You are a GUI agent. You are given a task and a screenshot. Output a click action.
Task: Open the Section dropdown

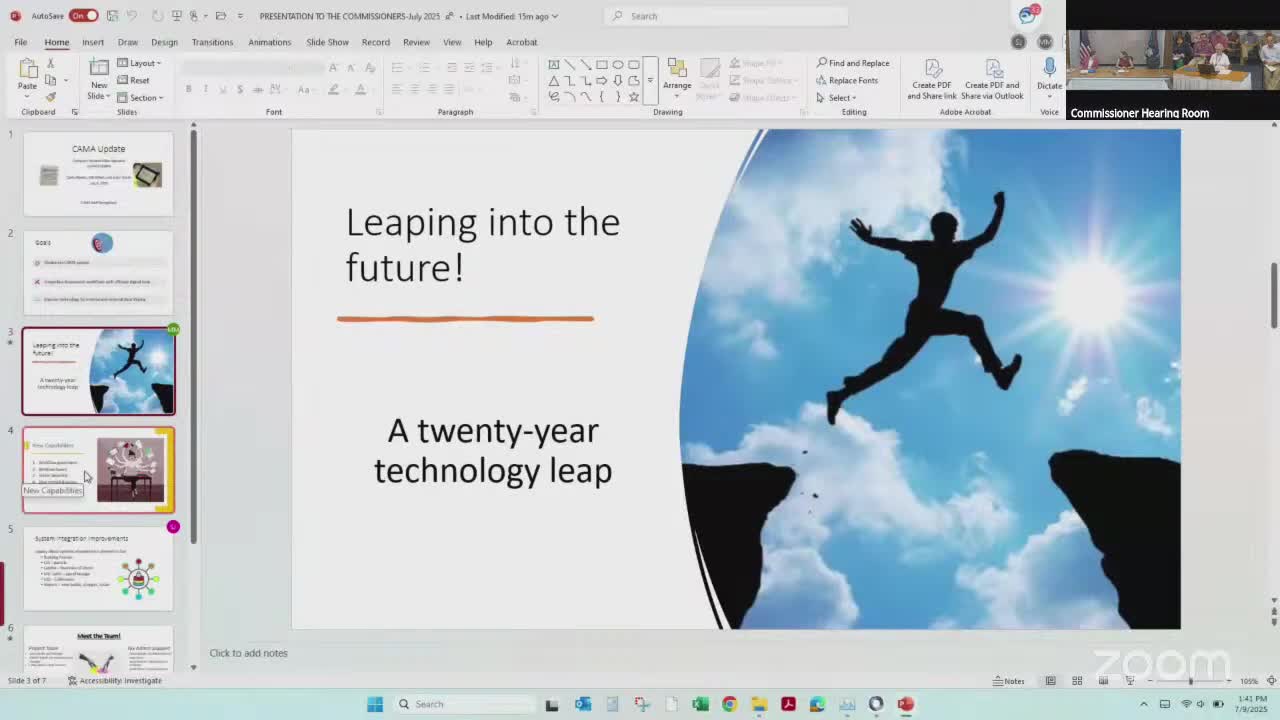point(140,97)
